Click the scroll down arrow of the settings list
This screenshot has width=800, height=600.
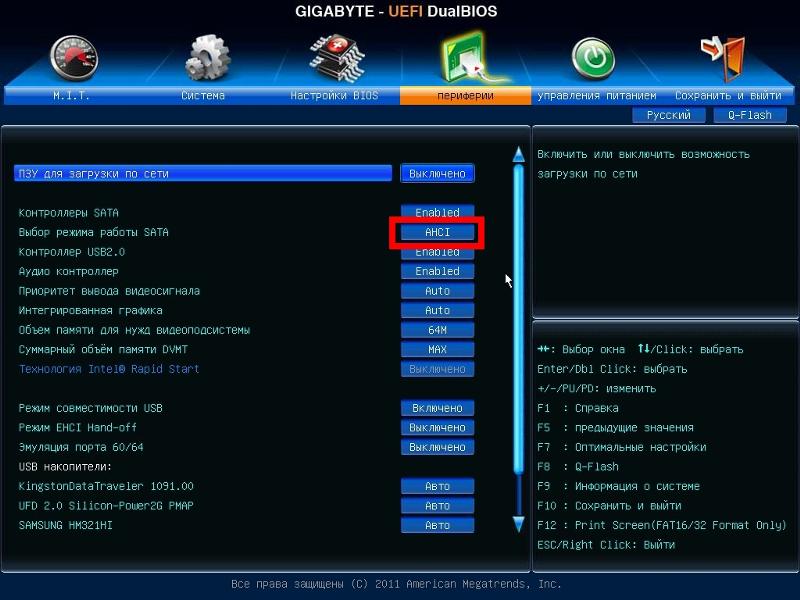point(518,524)
